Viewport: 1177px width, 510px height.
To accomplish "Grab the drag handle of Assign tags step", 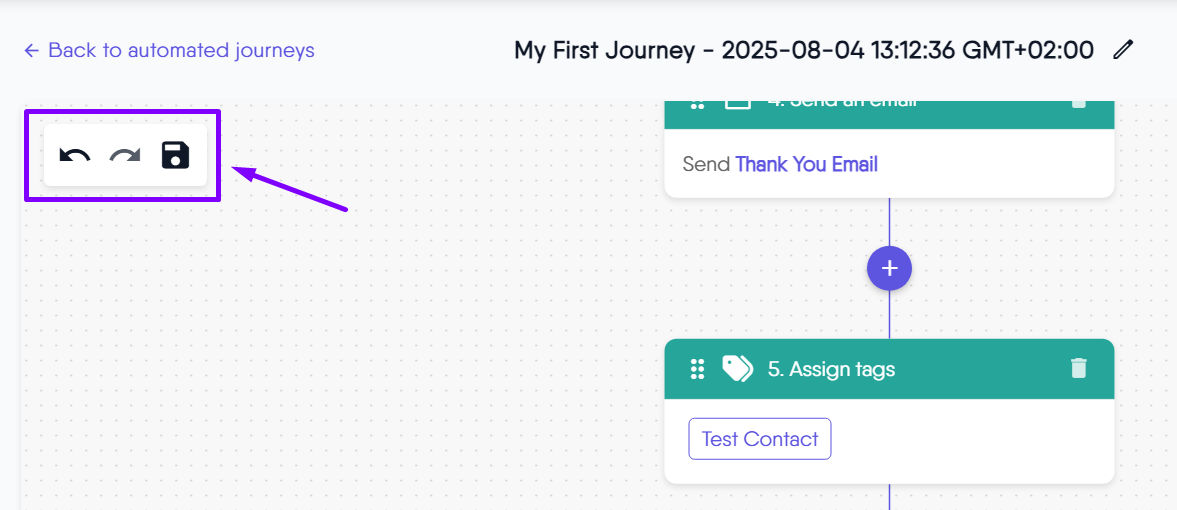I will (x=698, y=369).
